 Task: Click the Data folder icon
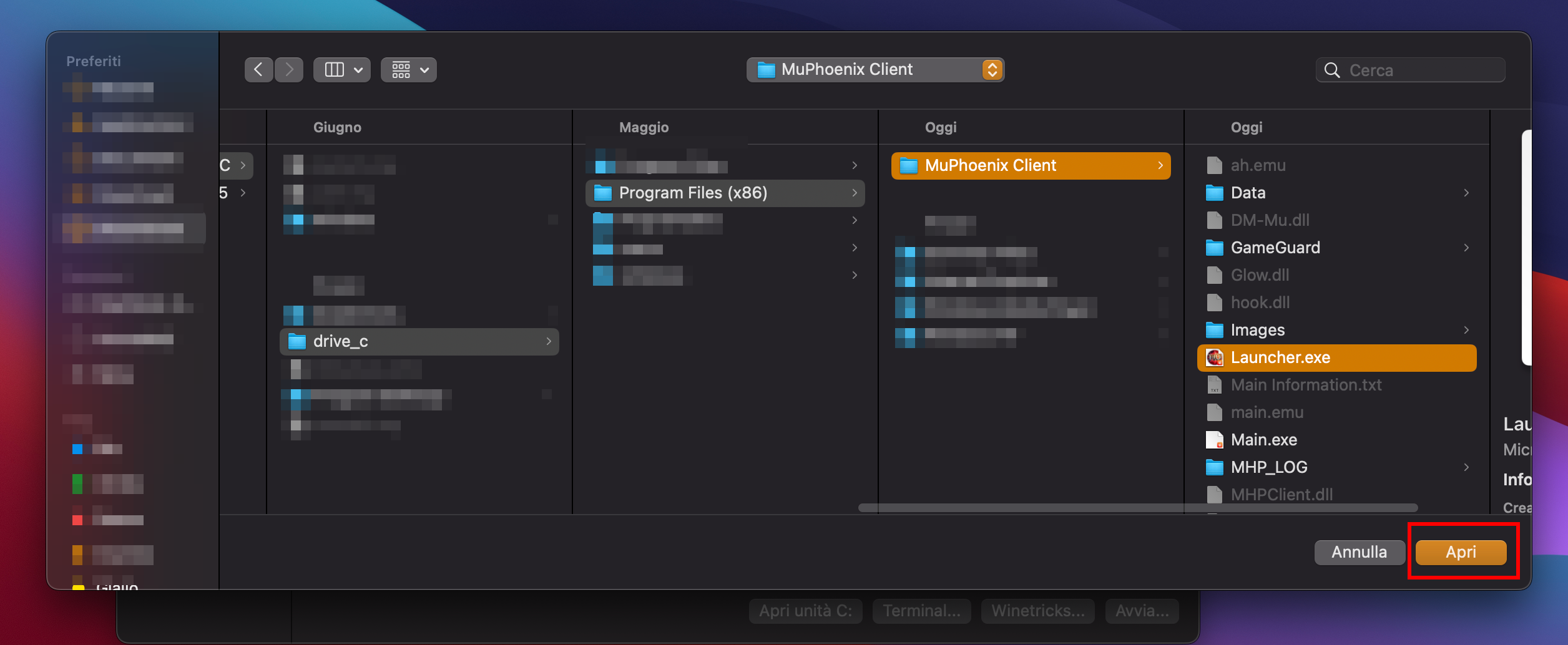tap(1215, 193)
